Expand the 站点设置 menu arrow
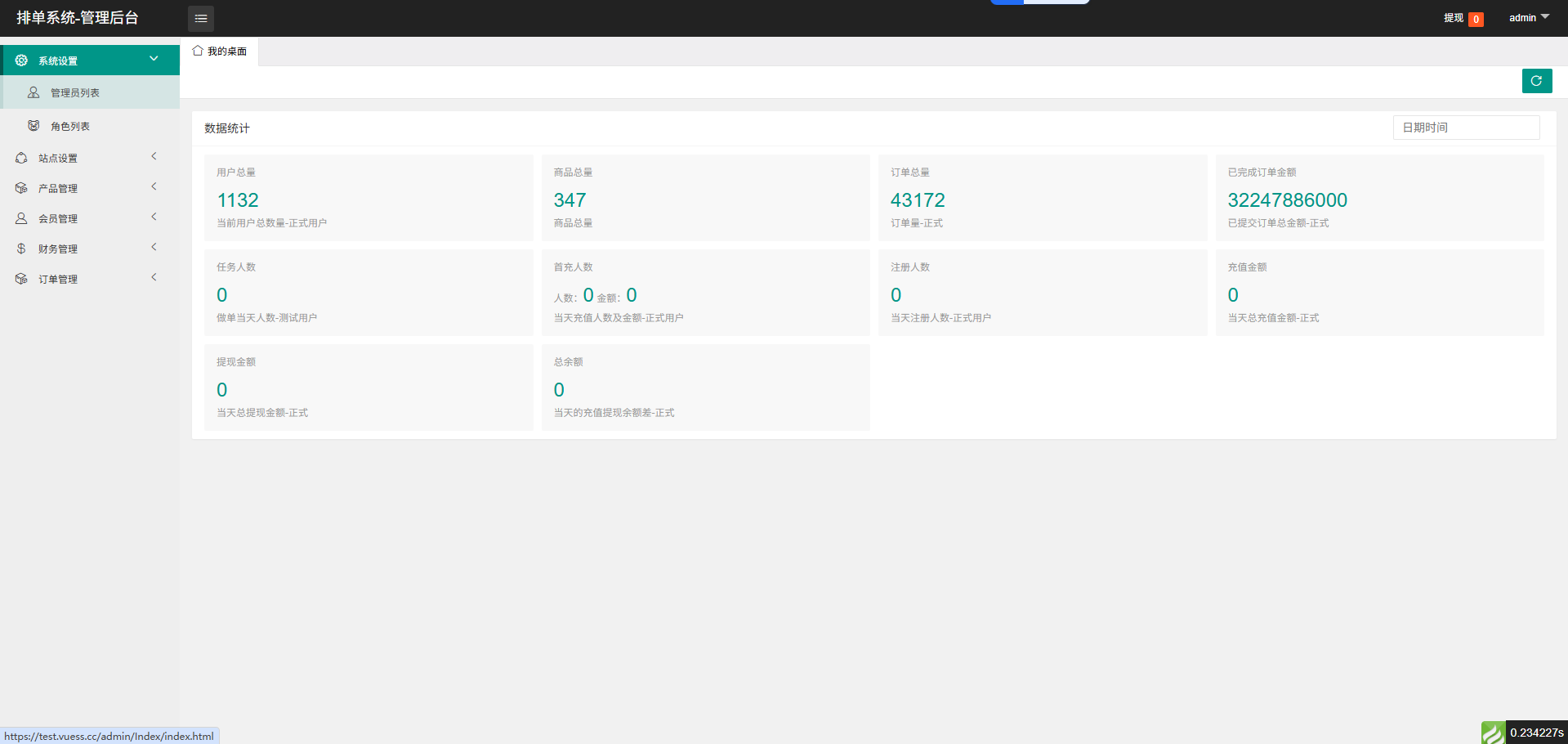This screenshot has height=744, width=1568. pos(154,156)
